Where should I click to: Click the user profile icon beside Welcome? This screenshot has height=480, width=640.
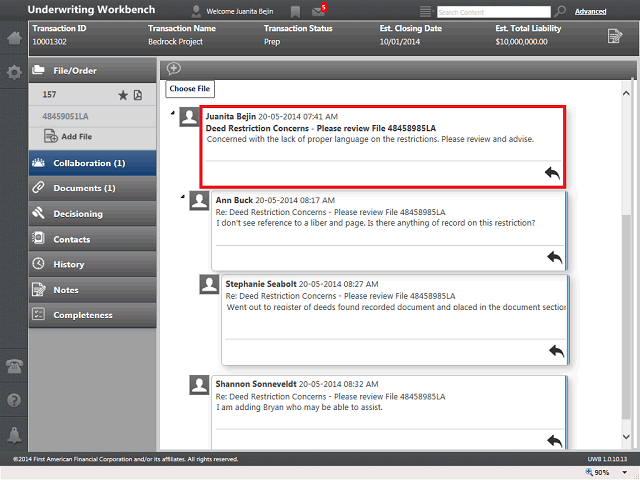(196, 11)
